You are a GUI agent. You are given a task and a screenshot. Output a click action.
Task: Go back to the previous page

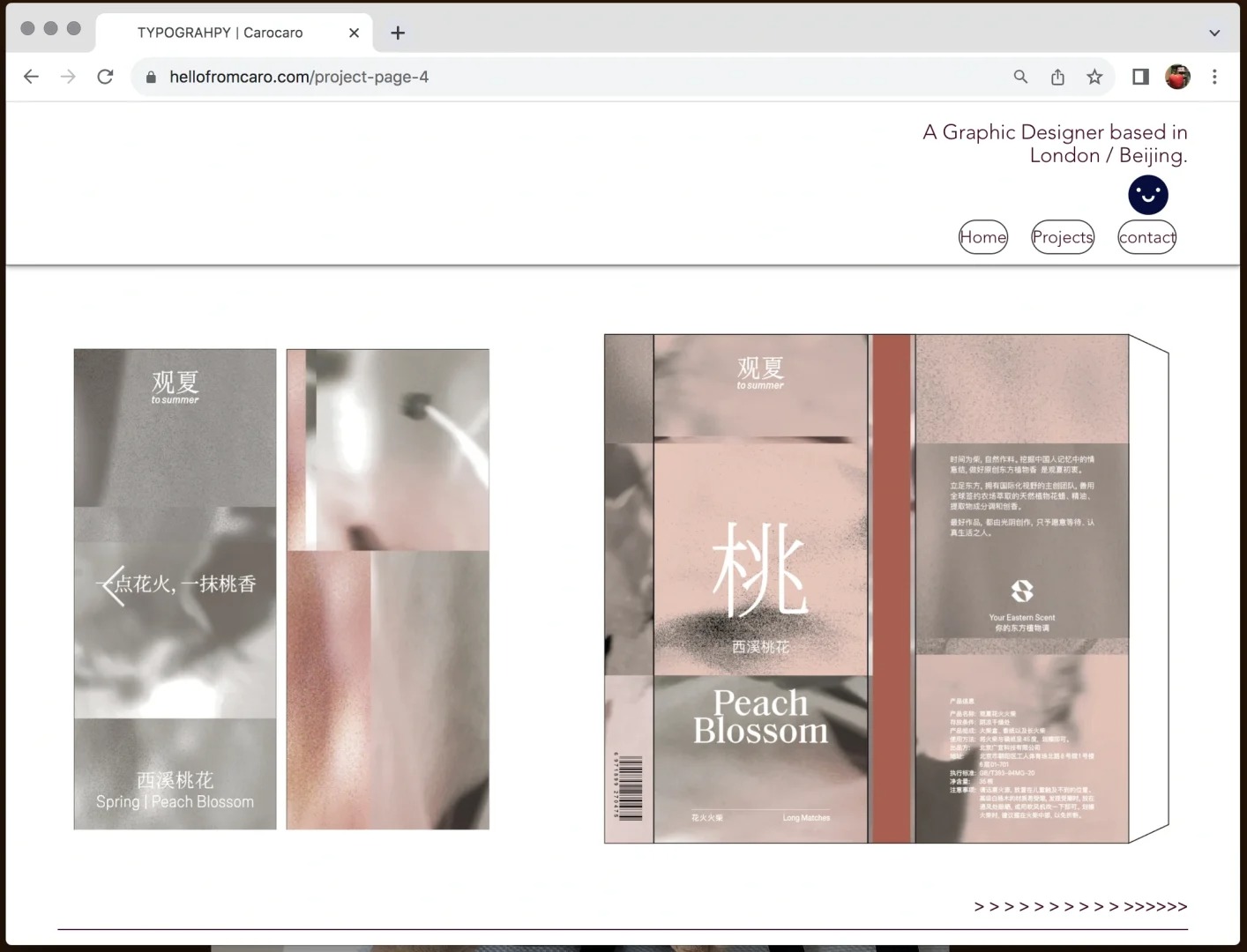pos(31,77)
